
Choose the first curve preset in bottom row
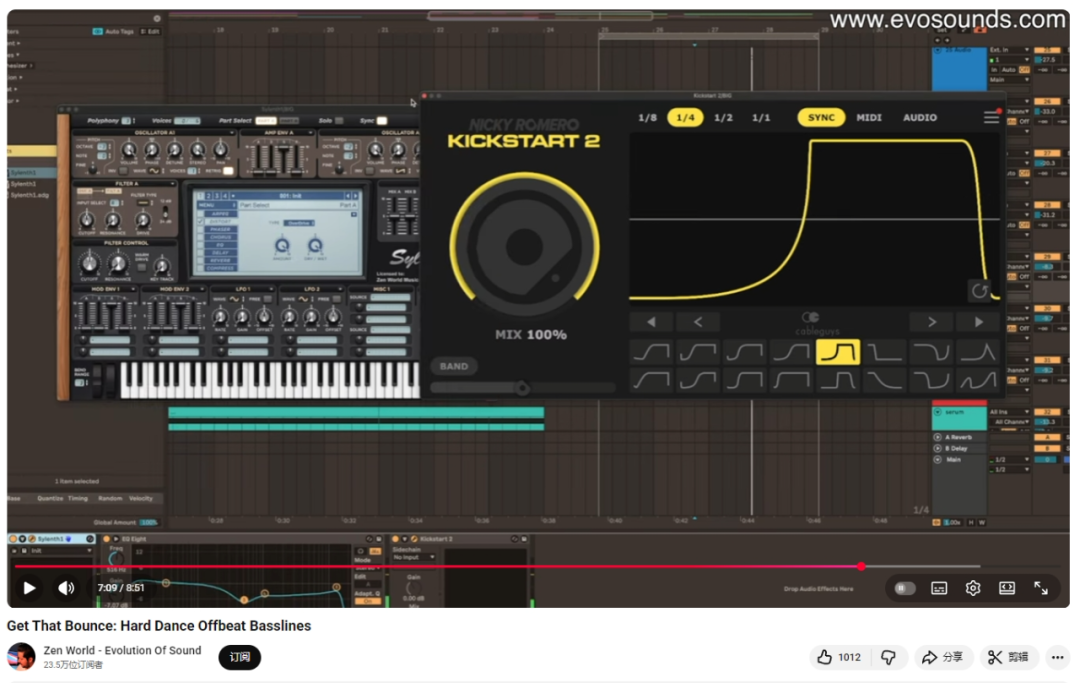tap(651, 379)
